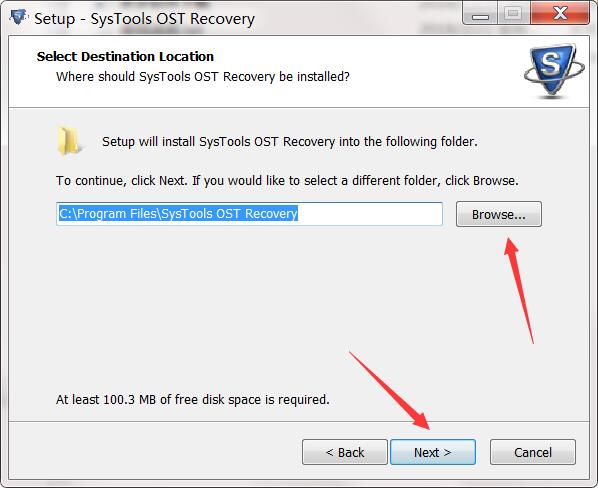Viewport: 598px width, 488px height.
Task: Continue installation with Next >
Action: click(x=433, y=452)
